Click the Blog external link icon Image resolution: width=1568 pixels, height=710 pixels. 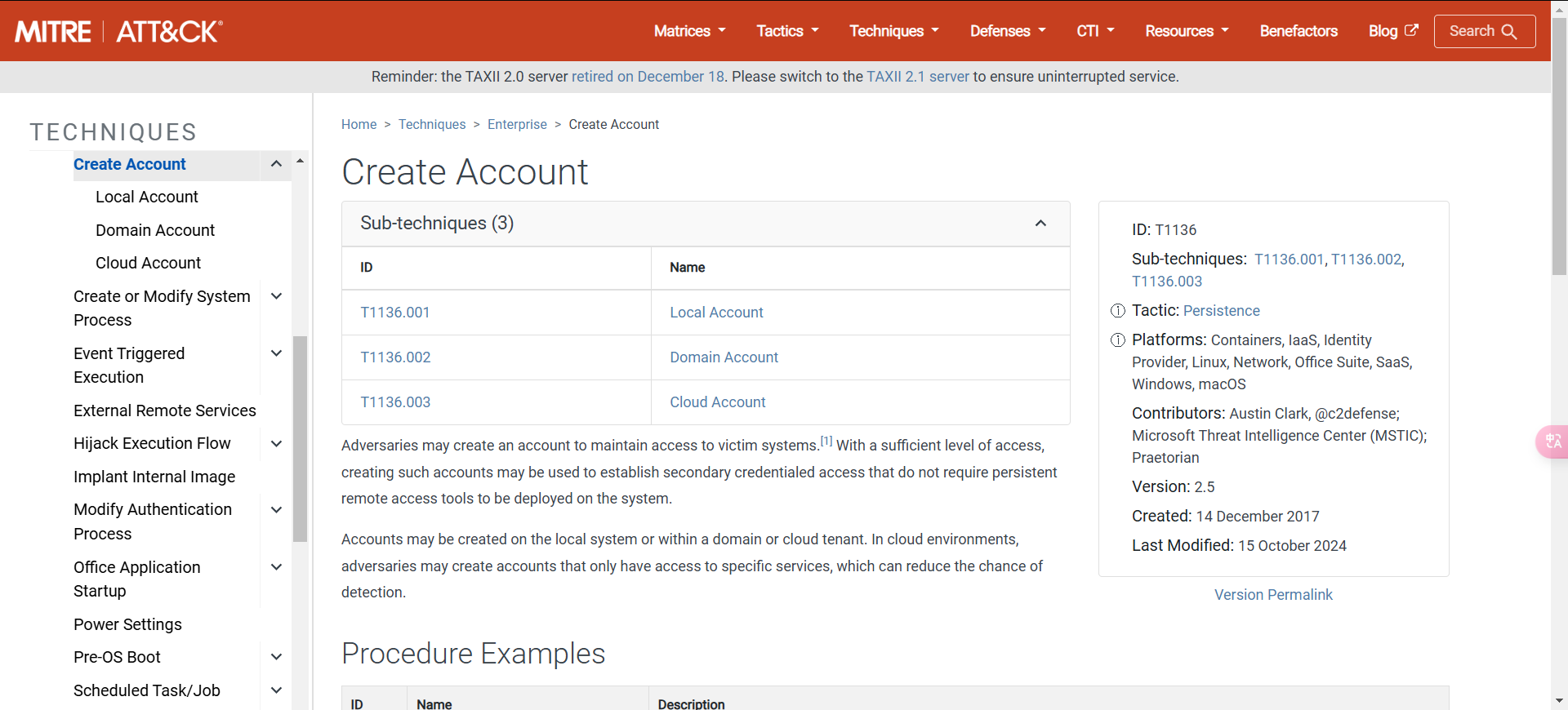click(1411, 30)
